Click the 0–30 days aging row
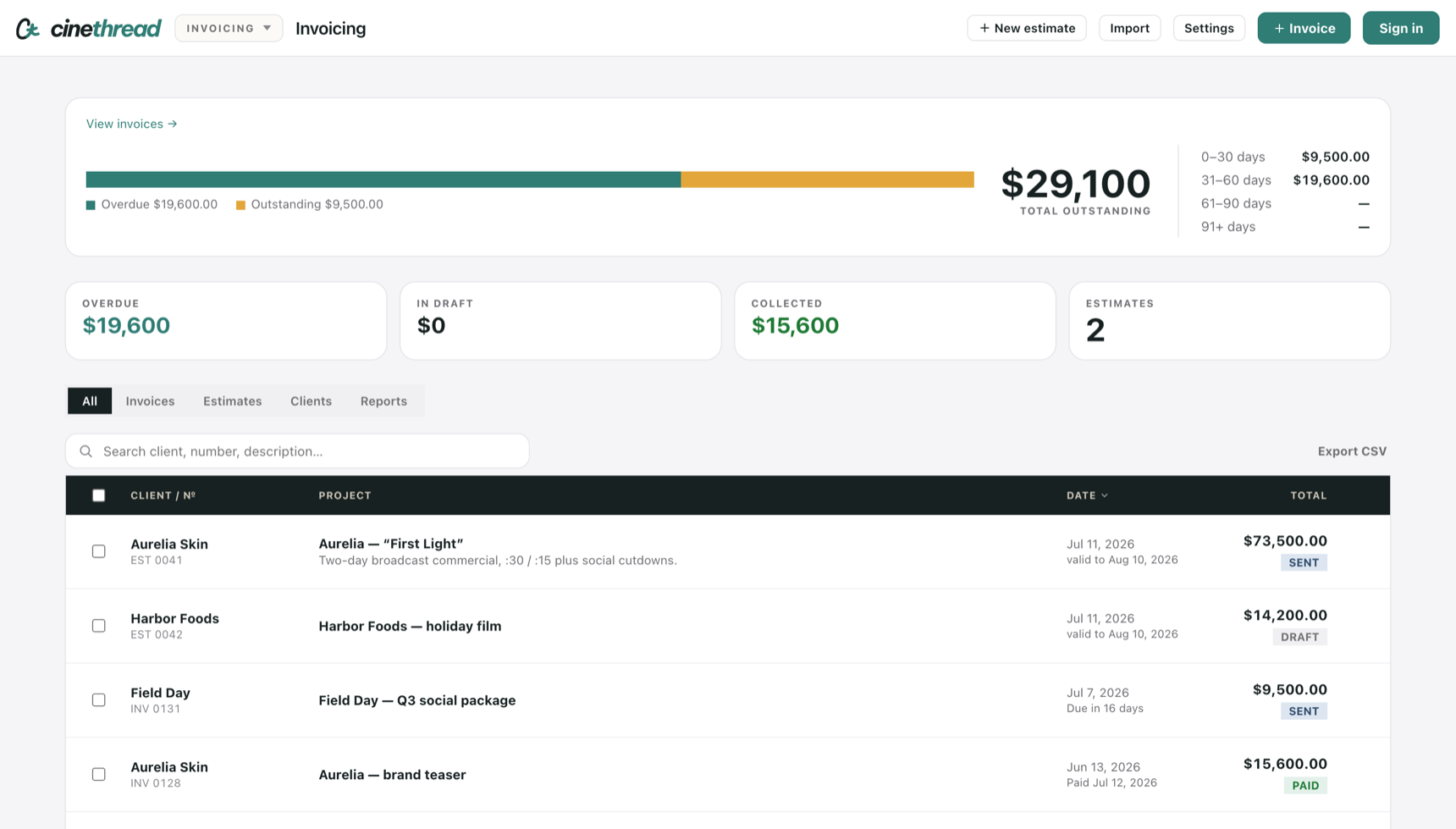The height and width of the screenshot is (829, 1456). pyautogui.click(x=1285, y=157)
